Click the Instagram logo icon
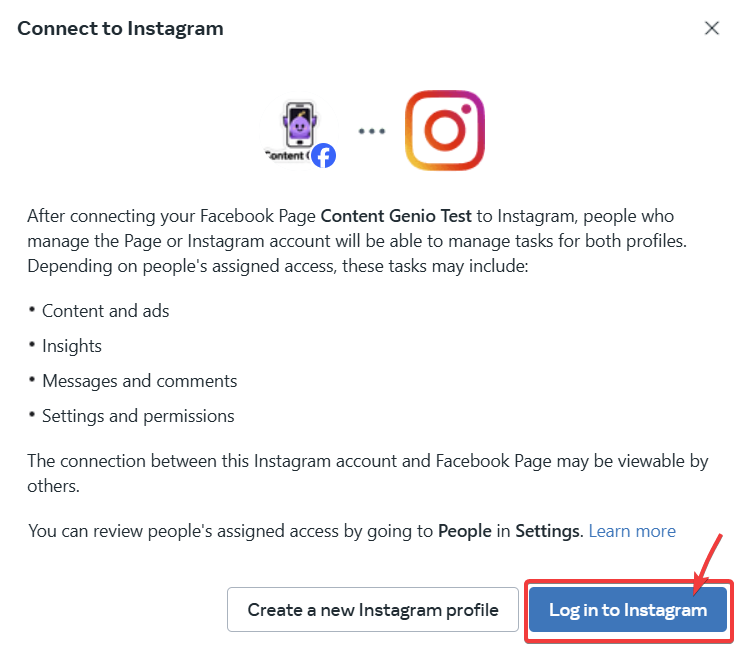This screenshot has width=740, height=648. tap(445, 131)
